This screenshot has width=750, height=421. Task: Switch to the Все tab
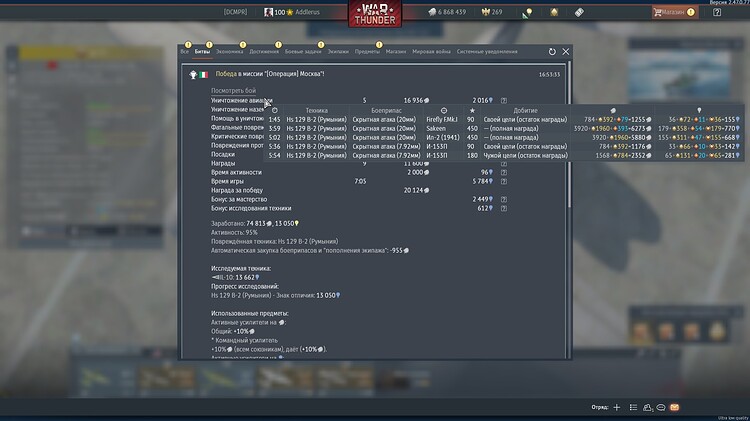(x=185, y=52)
